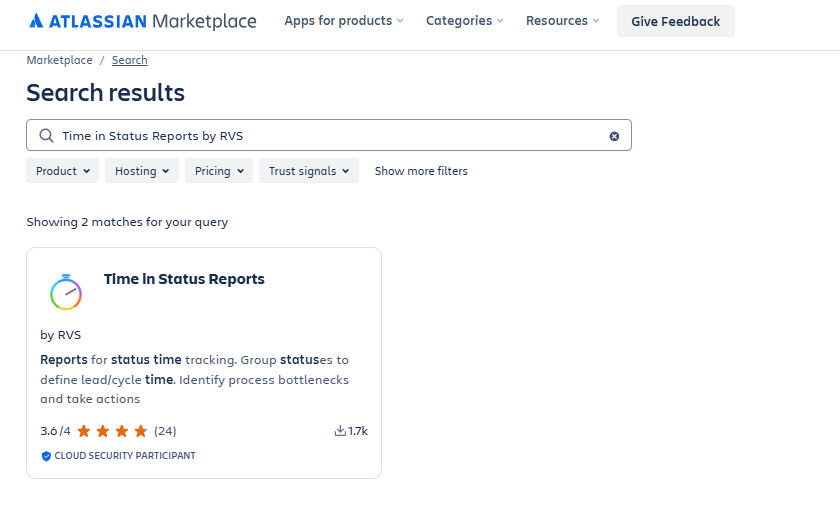This screenshot has height=505, width=840.
Task: Open the Hosting filter dropdown
Action: click(142, 171)
